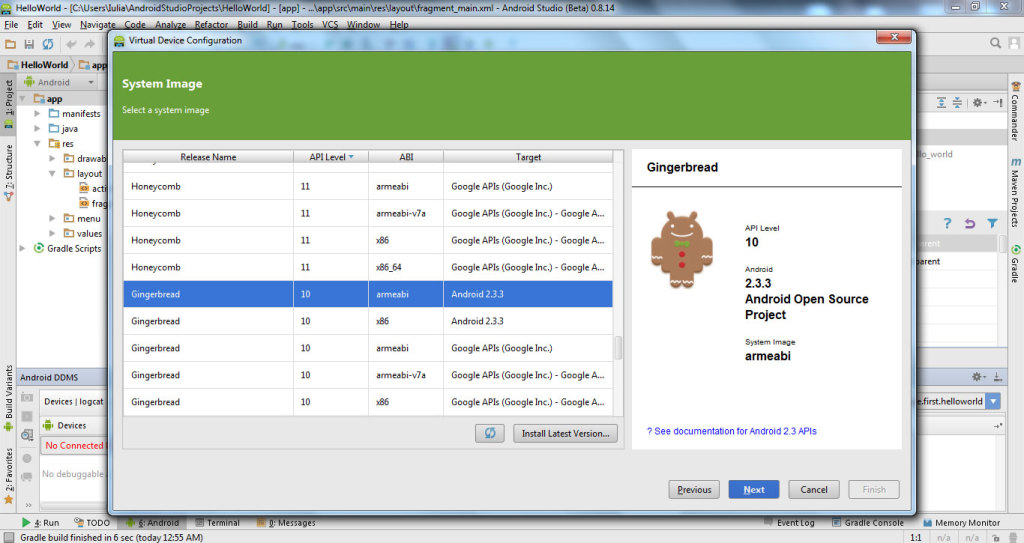This screenshot has width=1024, height=543.
Task: Click the blue filter funnel icon
Action: point(992,223)
